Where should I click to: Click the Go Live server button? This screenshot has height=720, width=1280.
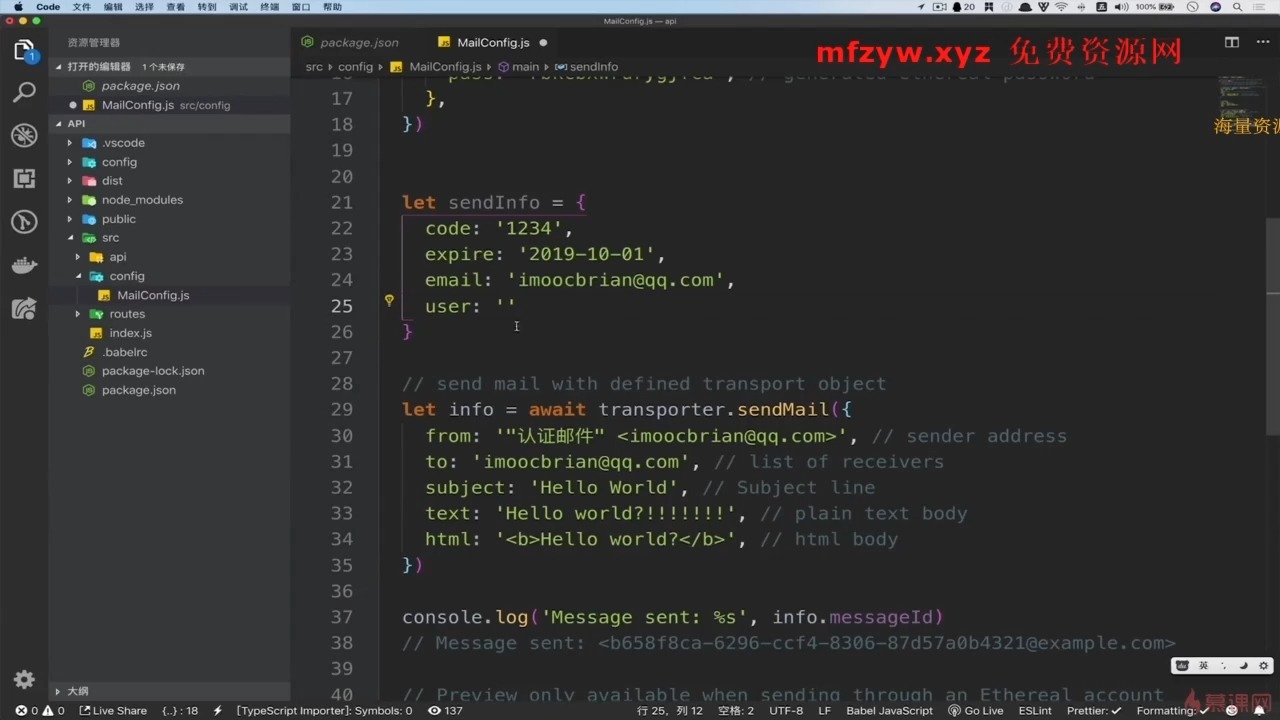[976, 711]
